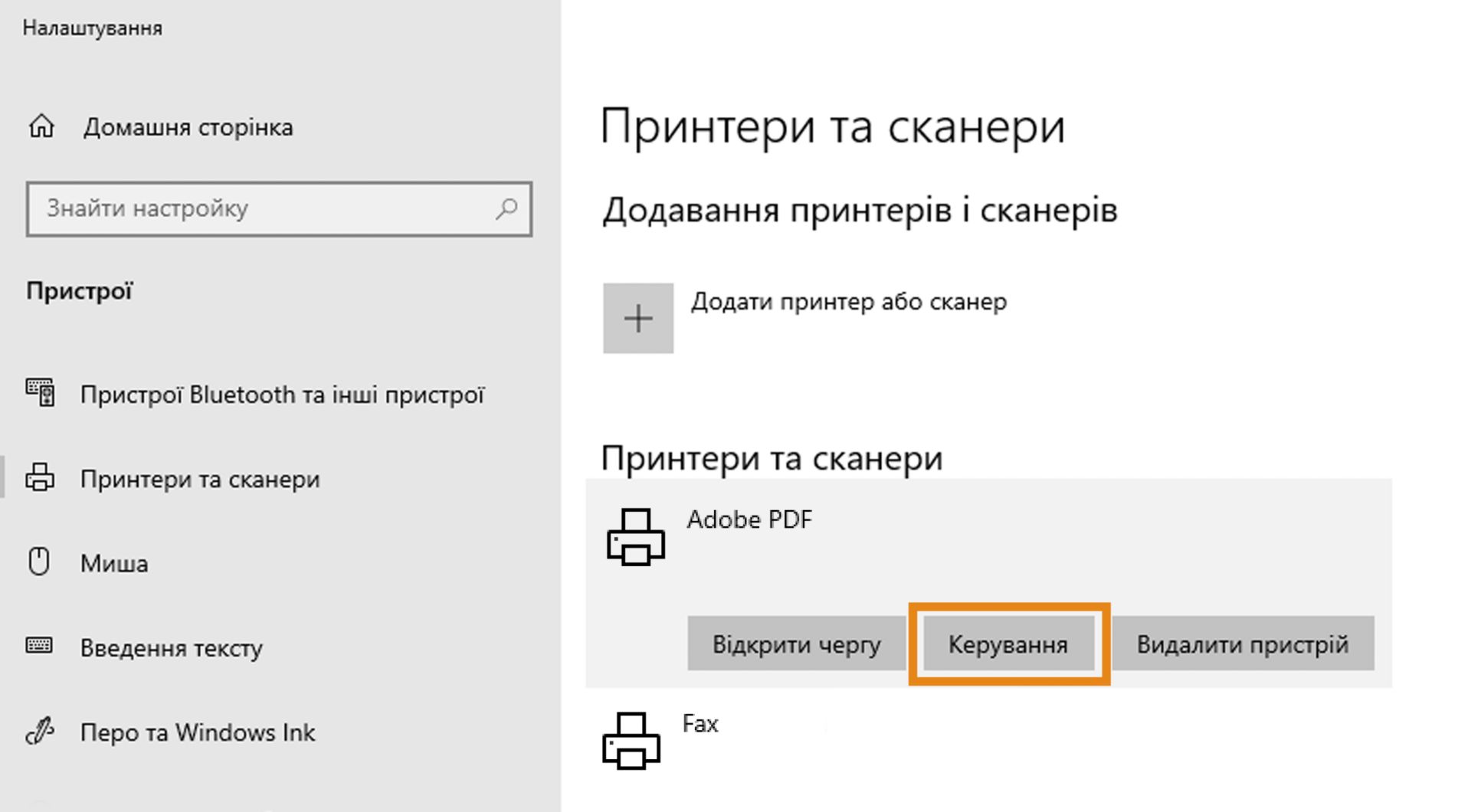Image resolution: width=1471 pixels, height=812 pixels.
Task: Click the Bluetooth devices icon in sidebar
Action: (x=40, y=394)
